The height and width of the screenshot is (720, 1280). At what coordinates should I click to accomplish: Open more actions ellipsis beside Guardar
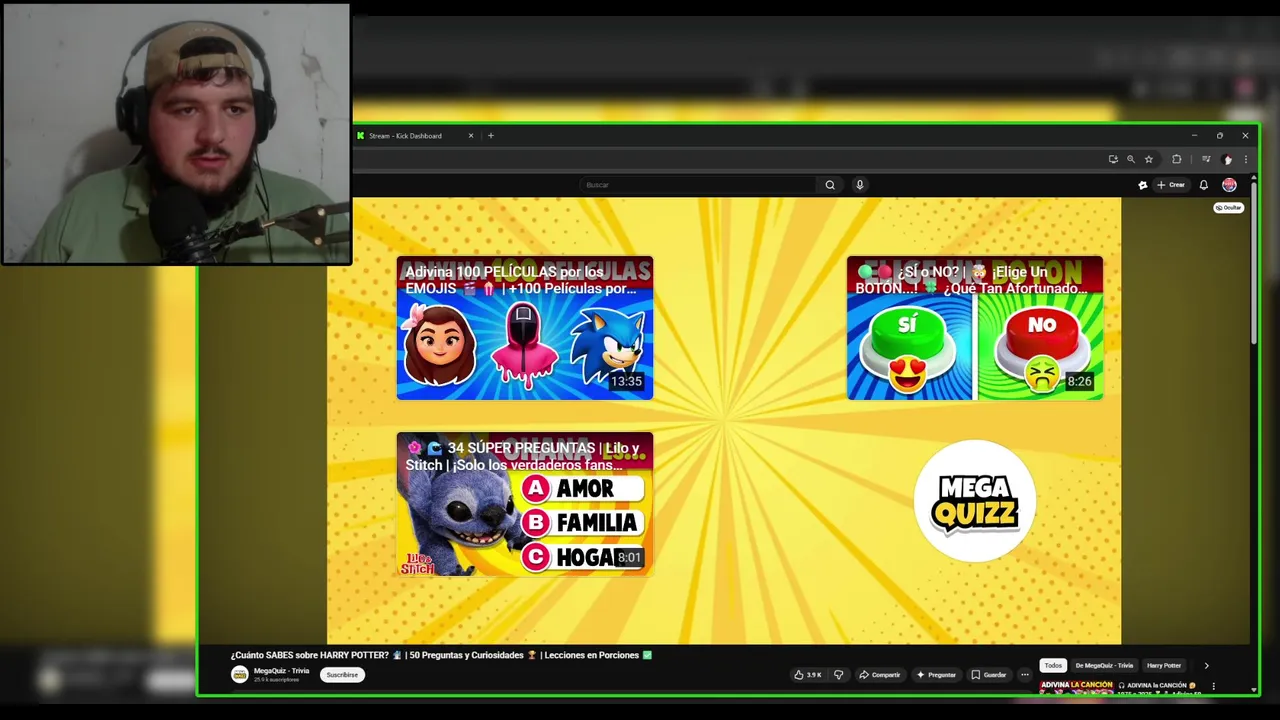1025,675
